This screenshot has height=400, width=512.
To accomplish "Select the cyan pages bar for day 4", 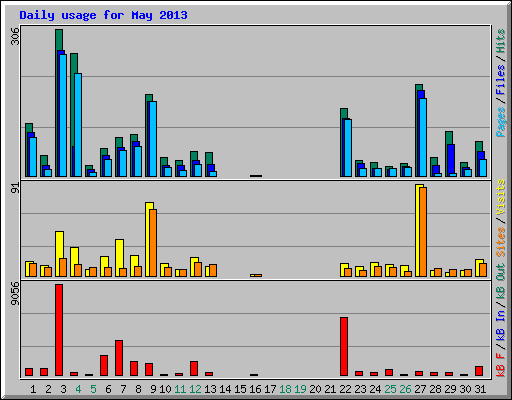I will (x=78, y=125).
